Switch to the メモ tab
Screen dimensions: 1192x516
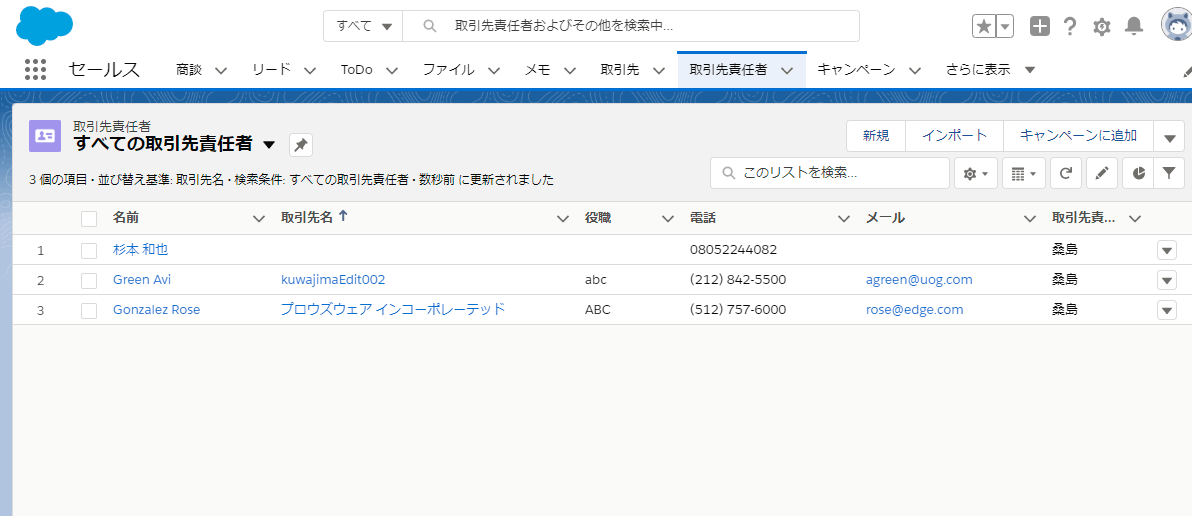pos(537,69)
